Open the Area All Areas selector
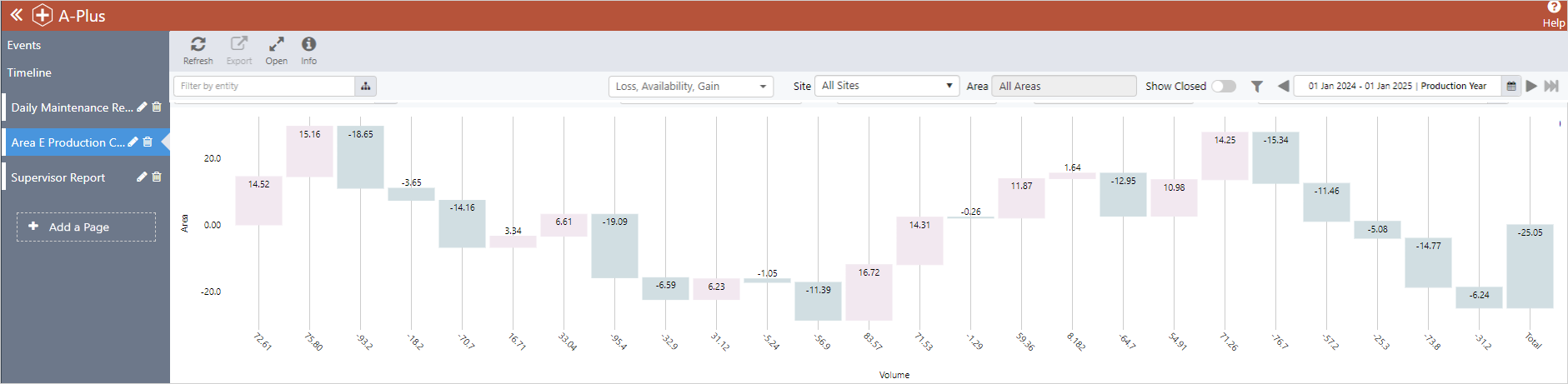The height and width of the screenshot is (384, 1568). click(1063, 86)
